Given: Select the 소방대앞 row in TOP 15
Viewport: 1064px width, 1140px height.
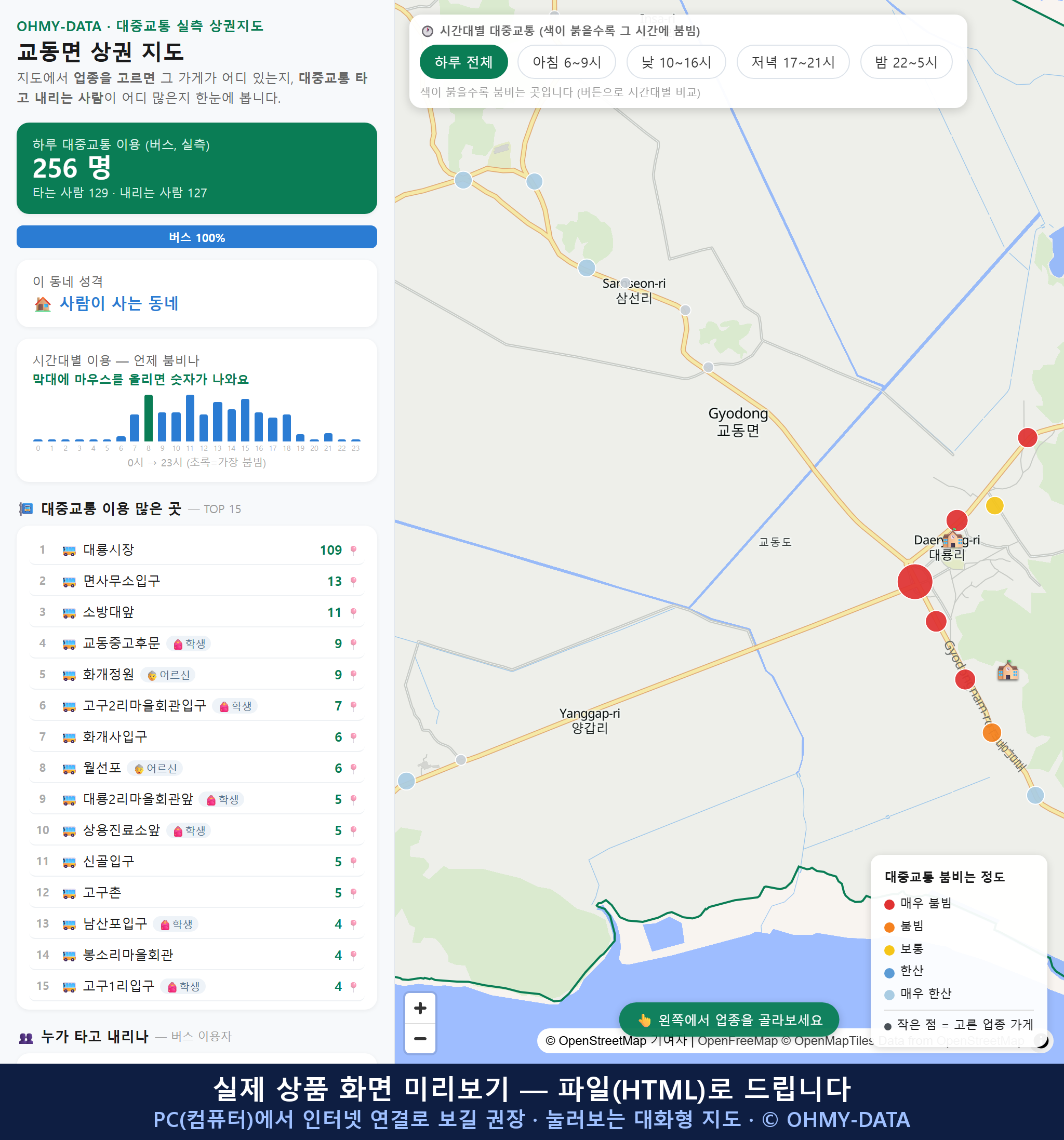Looking at the screenshot, I should [x=197, y=612].
